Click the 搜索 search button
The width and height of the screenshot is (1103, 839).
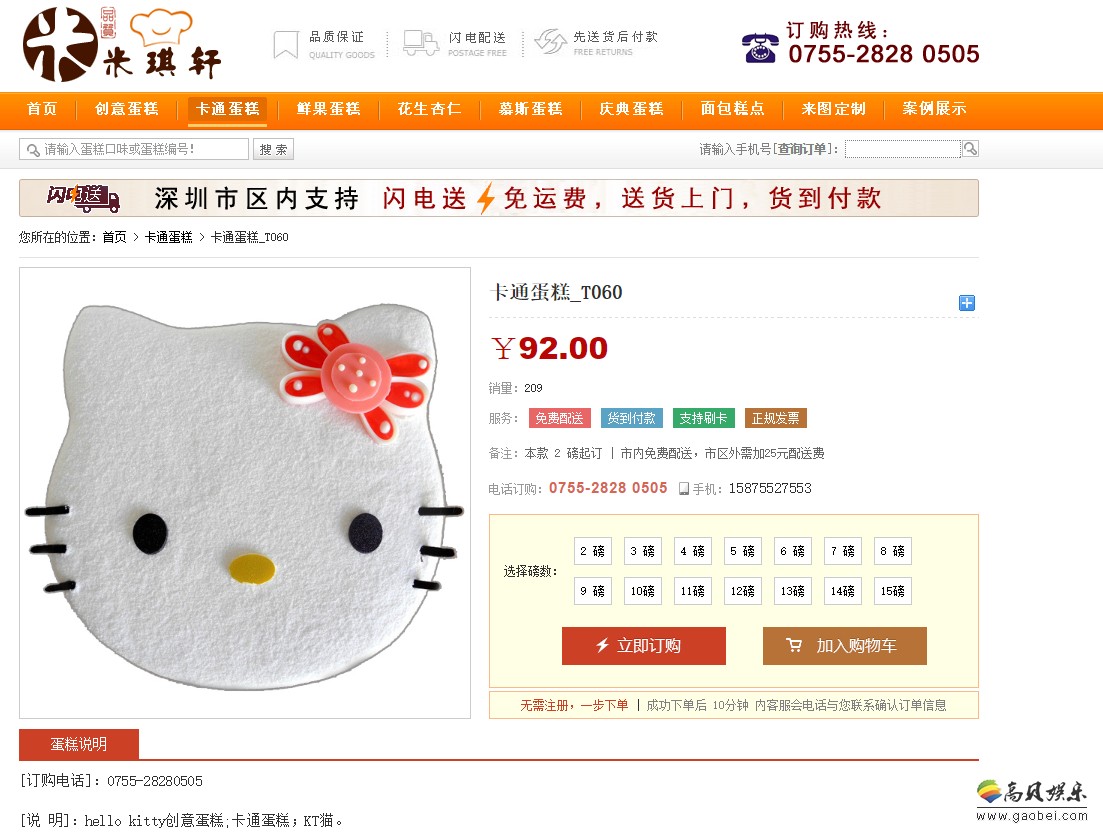(273, 149)
